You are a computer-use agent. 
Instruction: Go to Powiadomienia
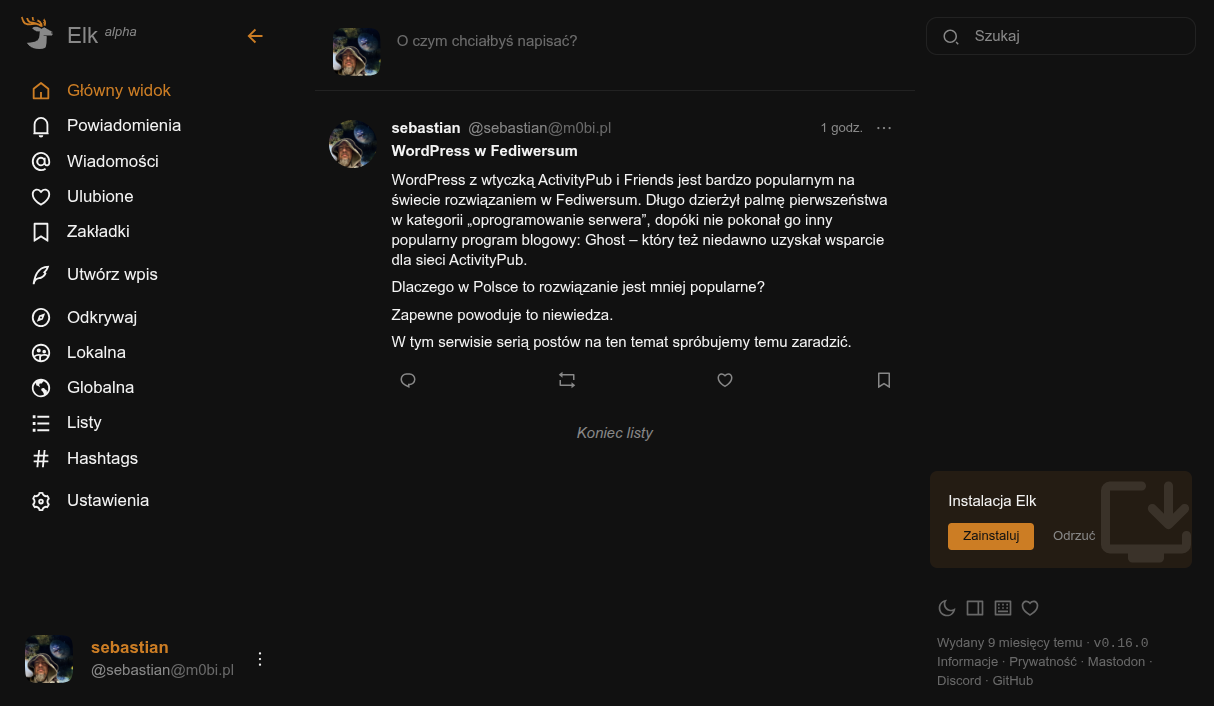(x=123, y=126)
